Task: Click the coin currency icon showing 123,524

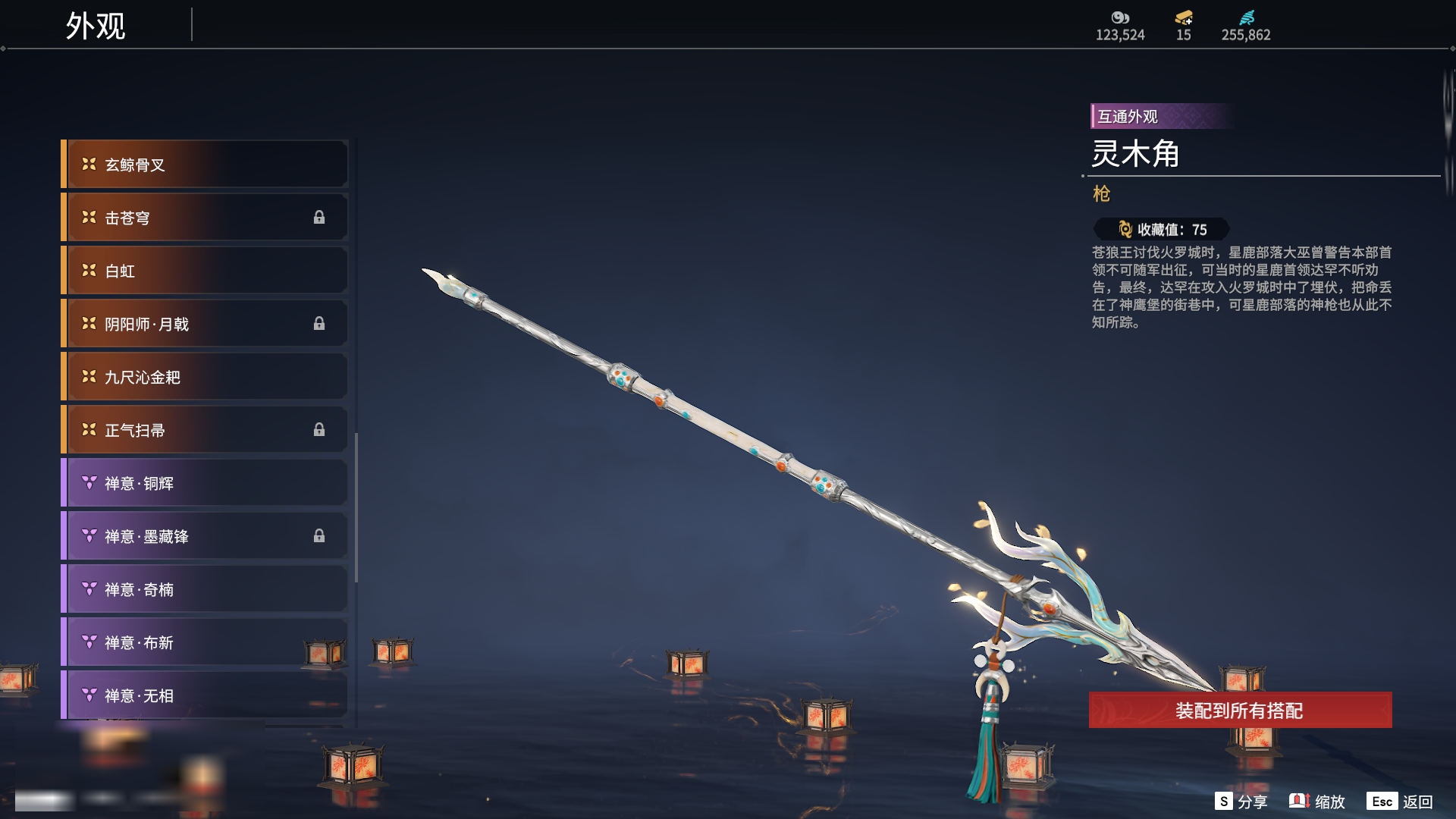Action: point(1120,17)
